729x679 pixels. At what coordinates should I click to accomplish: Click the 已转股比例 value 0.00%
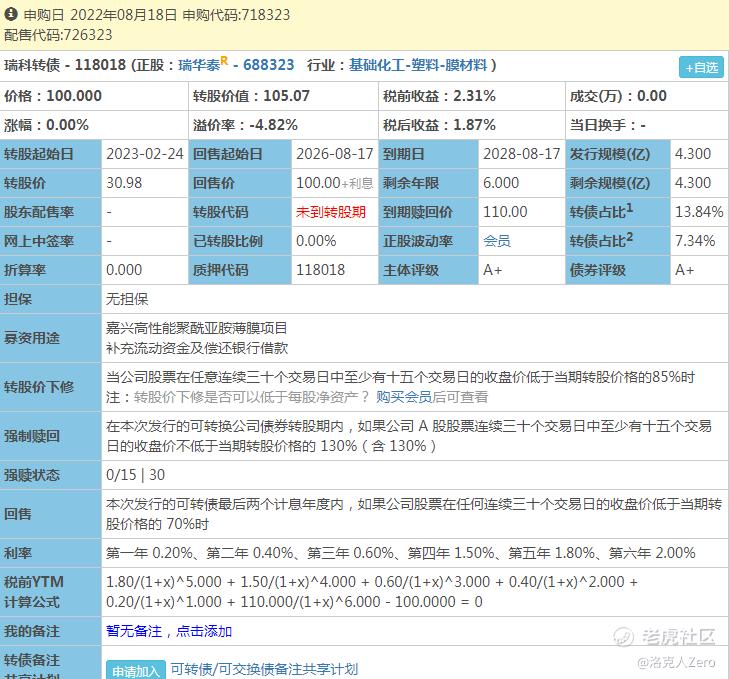pos(316,241)
